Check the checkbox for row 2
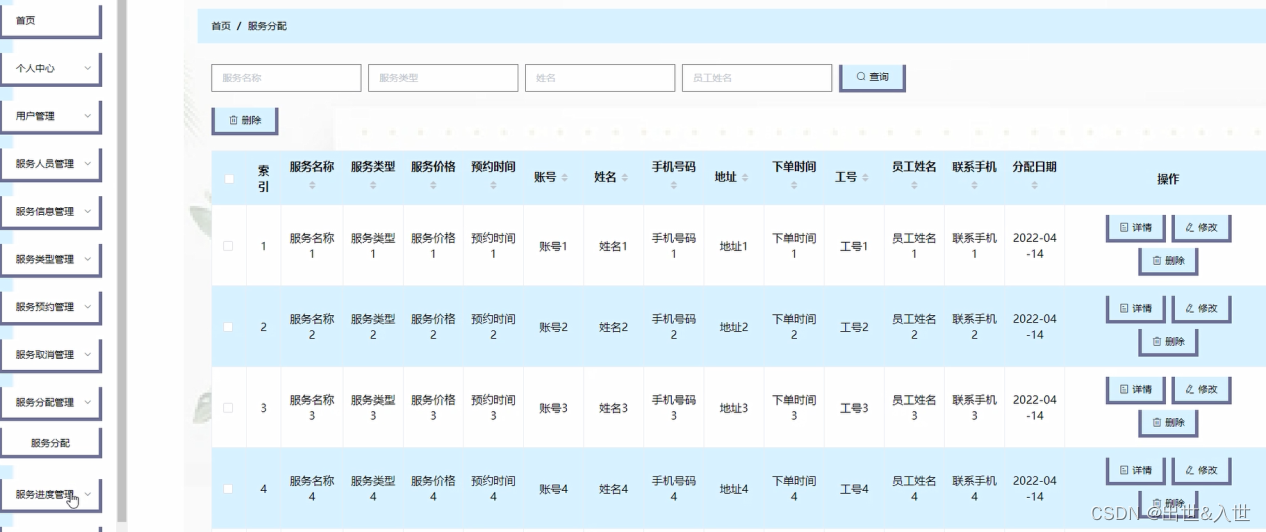 point(229,327)
